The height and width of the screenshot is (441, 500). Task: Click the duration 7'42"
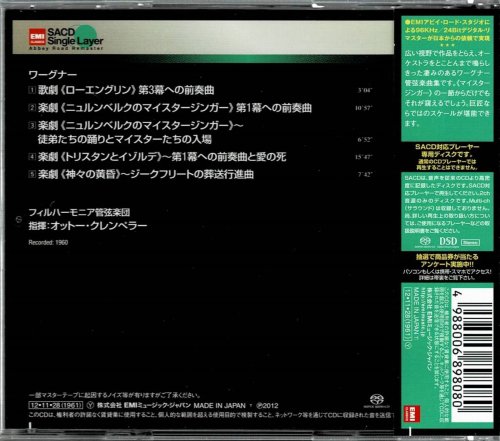[365, 174]
